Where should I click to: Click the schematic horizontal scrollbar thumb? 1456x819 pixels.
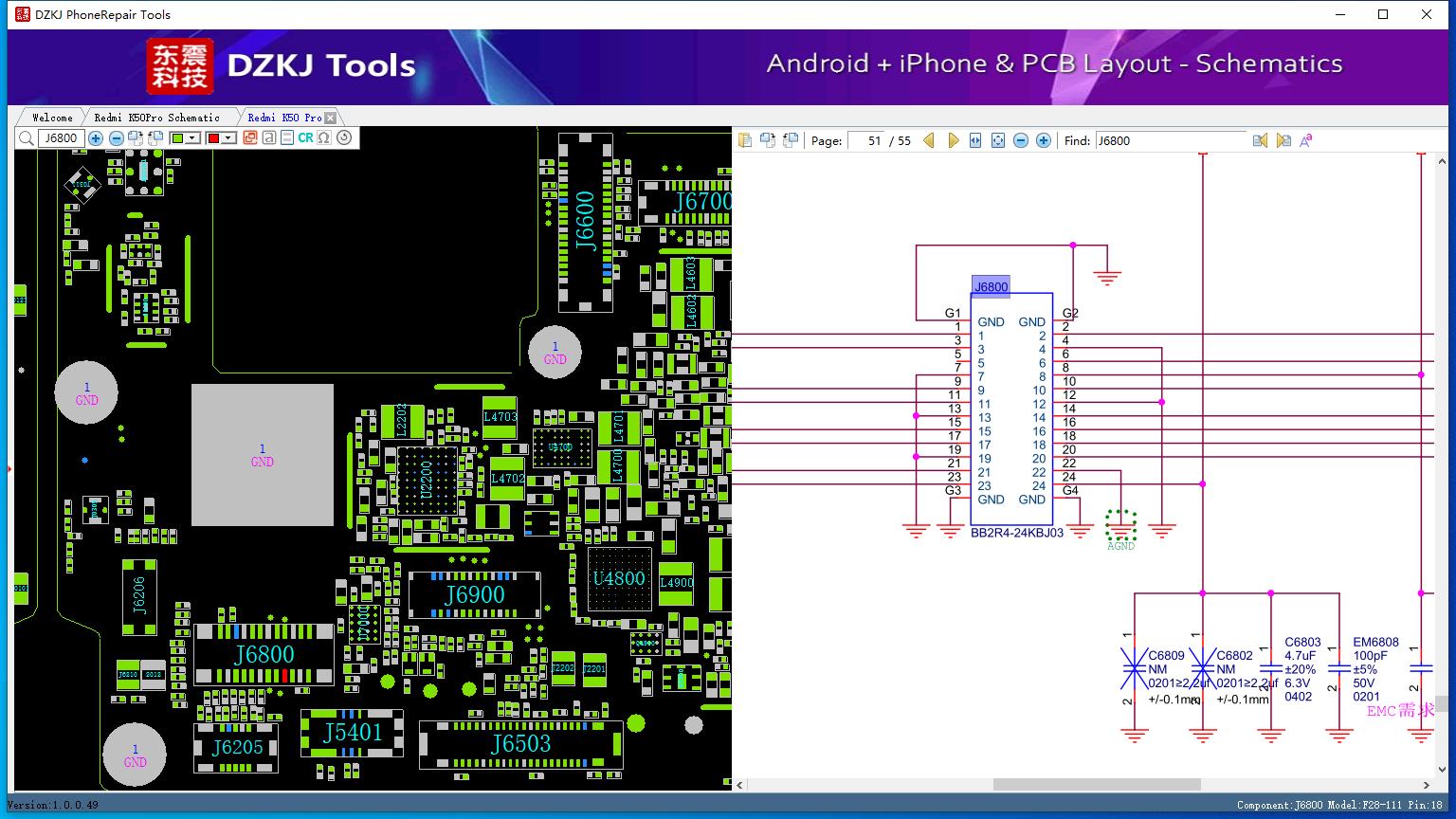[1097, 785]
